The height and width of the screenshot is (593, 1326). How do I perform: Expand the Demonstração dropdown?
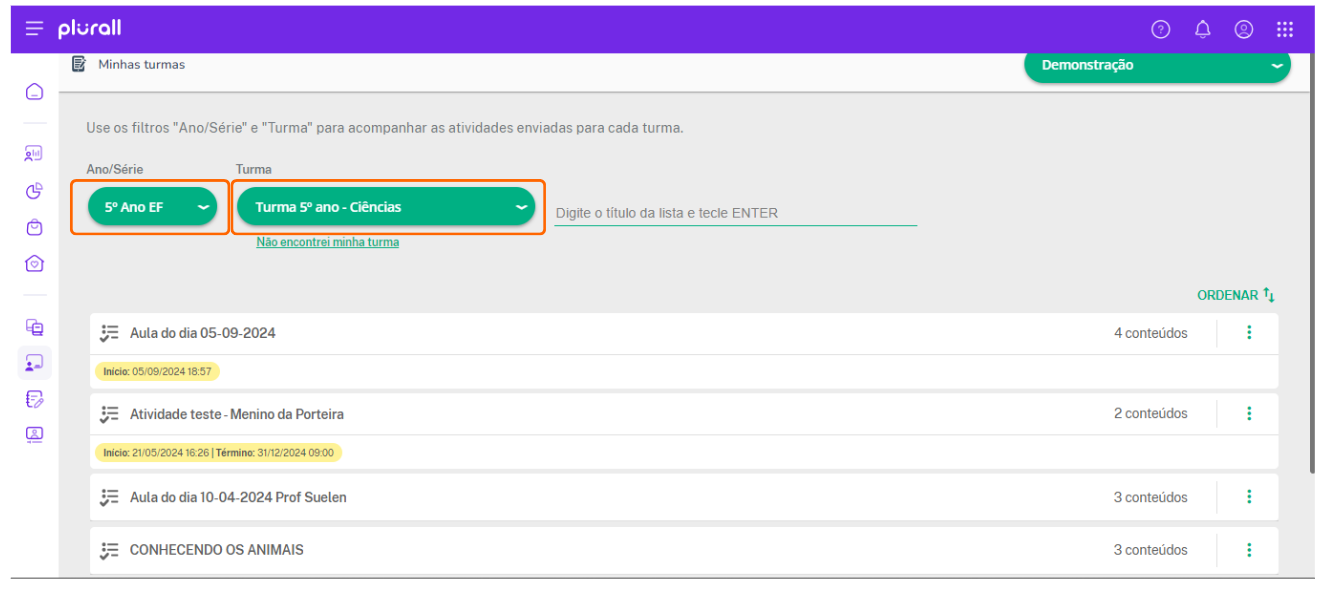pos(1157,65)
